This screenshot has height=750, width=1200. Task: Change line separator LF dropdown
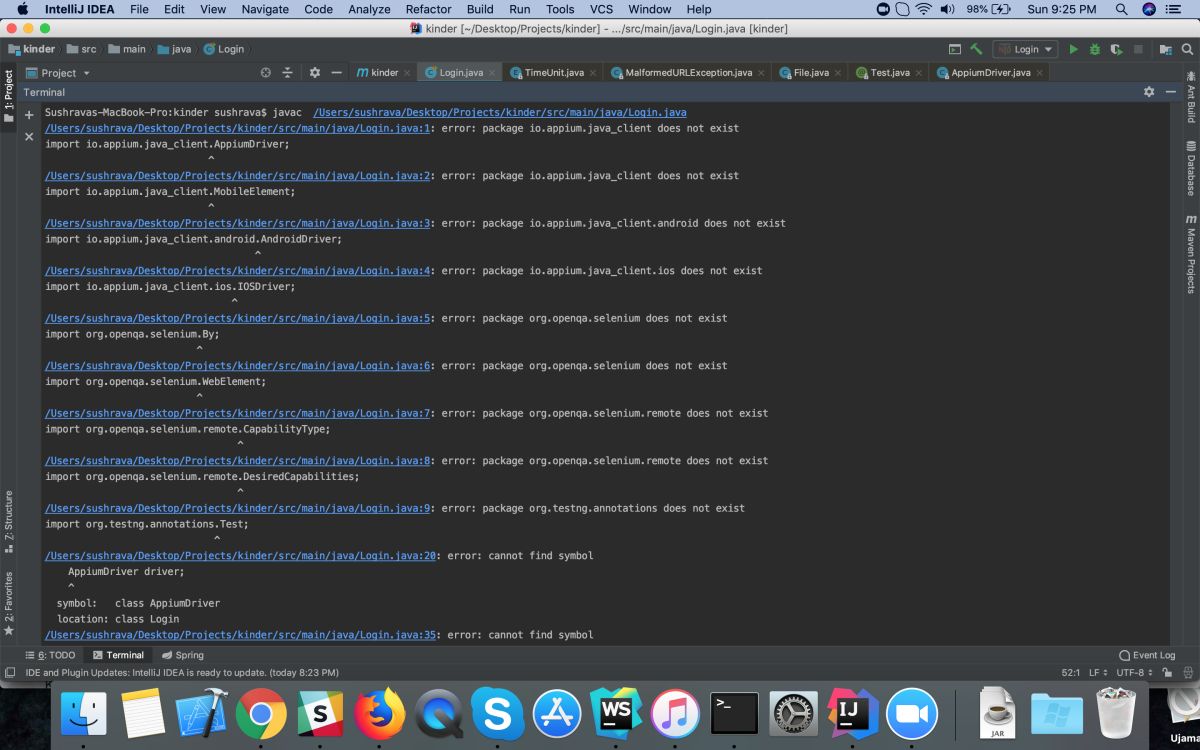[x=1098, y=673]
